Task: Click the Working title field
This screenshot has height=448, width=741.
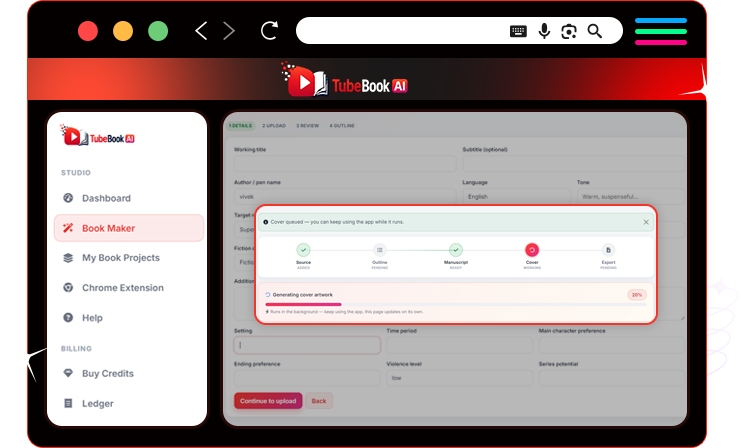Action: [x=345, y=164]
